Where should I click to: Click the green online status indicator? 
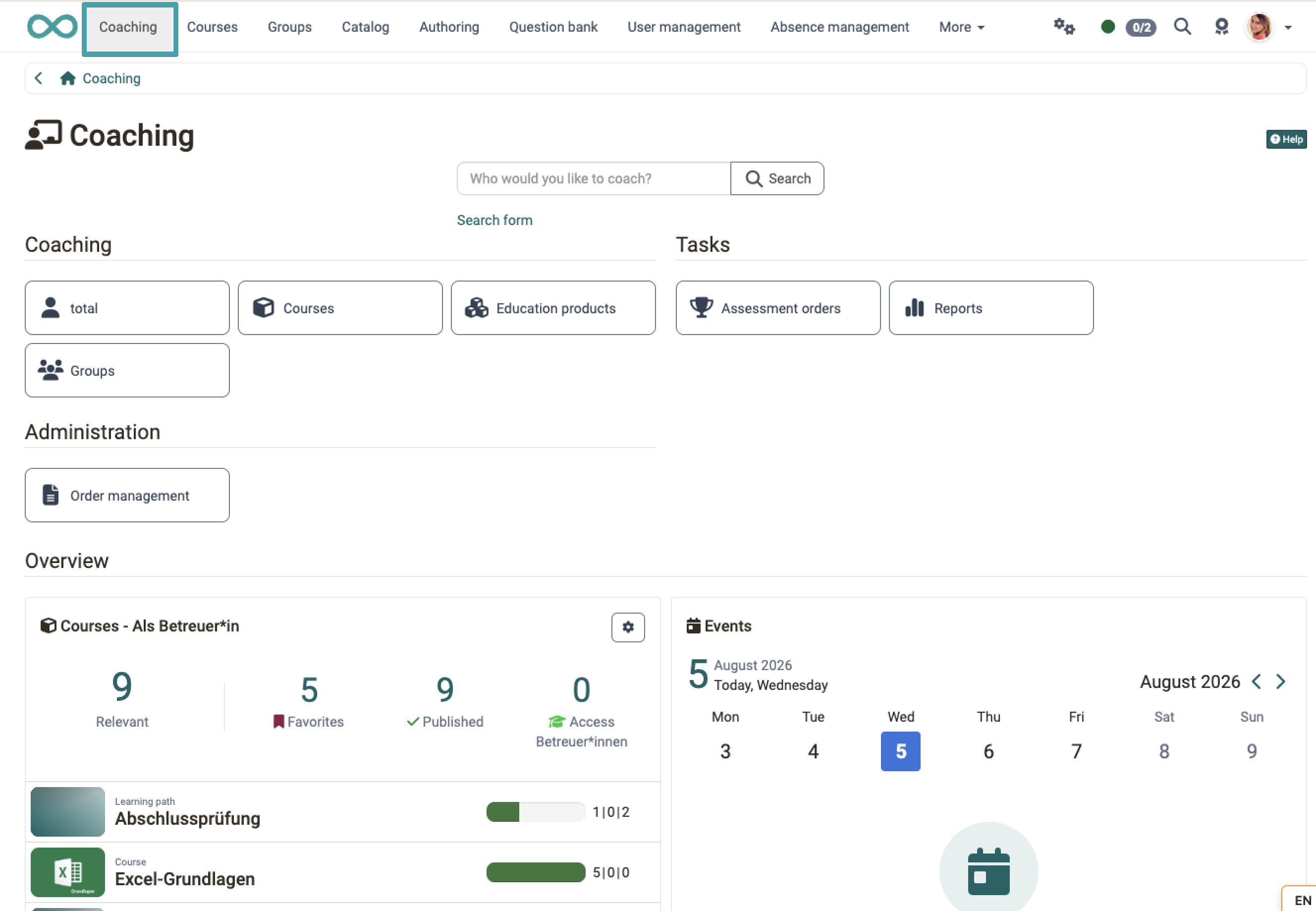coord(1108,27)
